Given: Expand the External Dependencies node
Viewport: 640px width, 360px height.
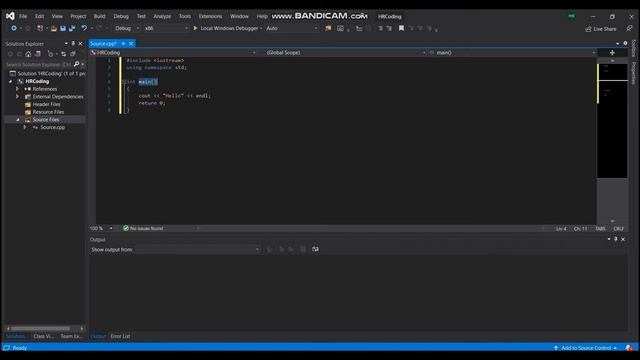Looking at the screenshot, I should [17, 96].
